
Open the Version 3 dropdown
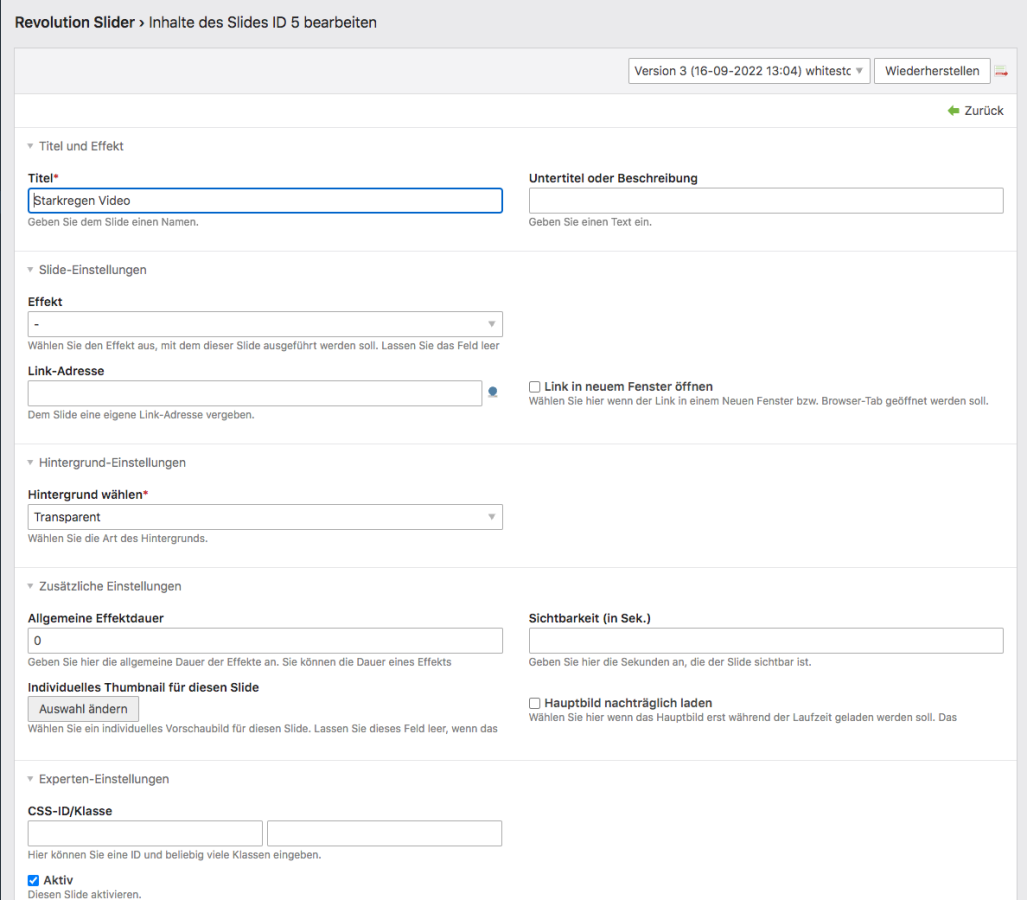point(748,71)
